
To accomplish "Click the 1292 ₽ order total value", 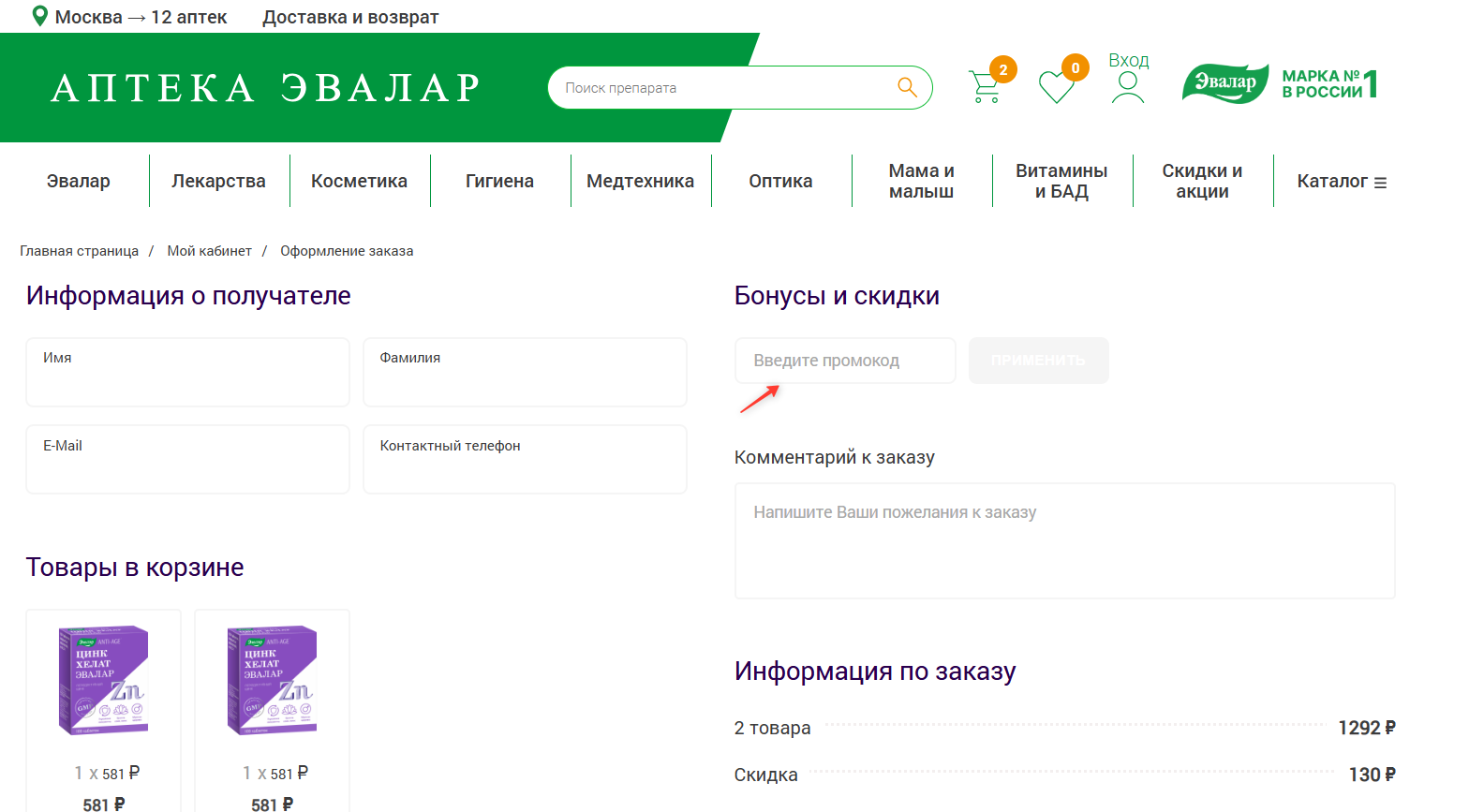I will coord(1367,728).
